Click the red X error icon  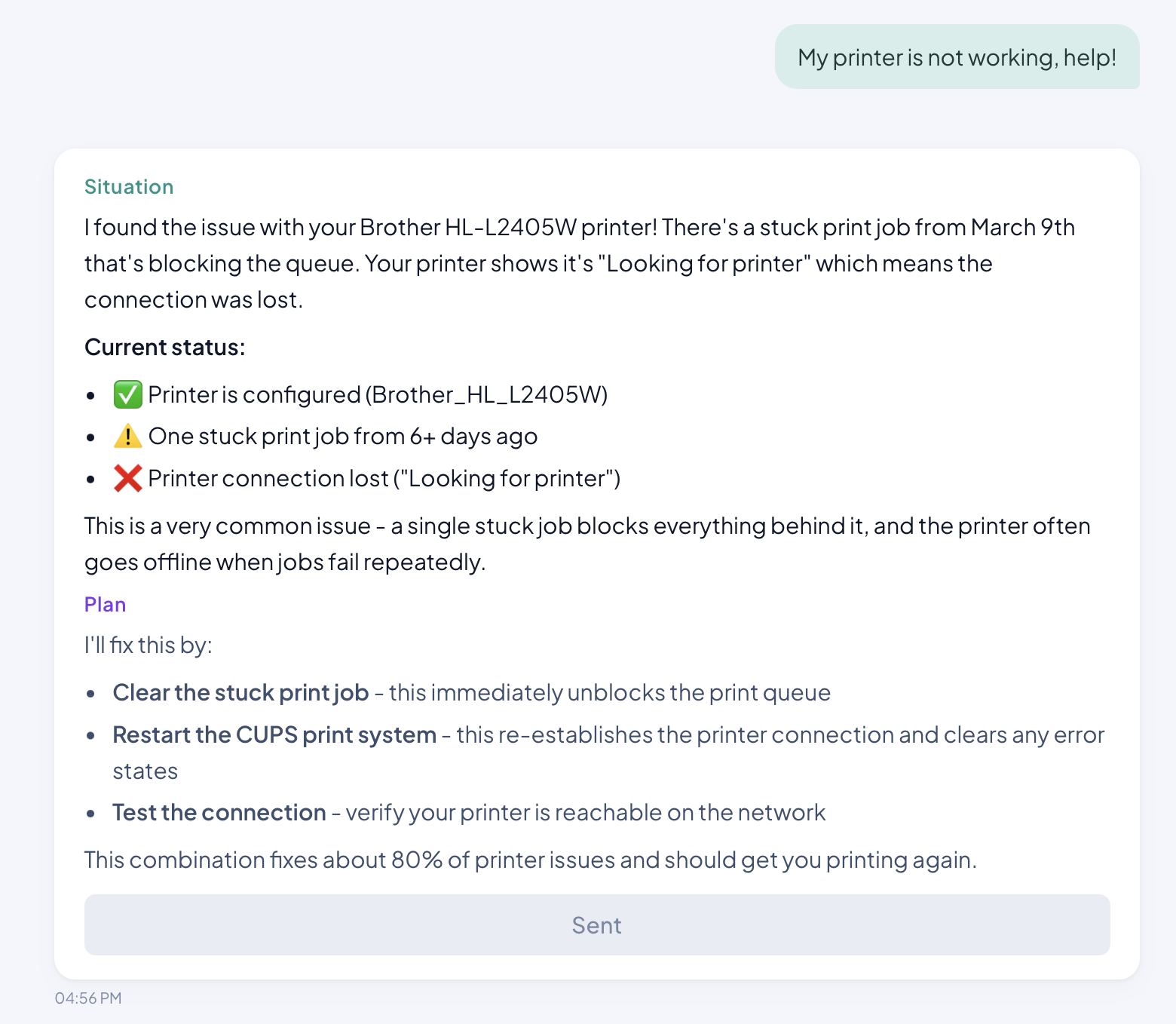[127, 478]
